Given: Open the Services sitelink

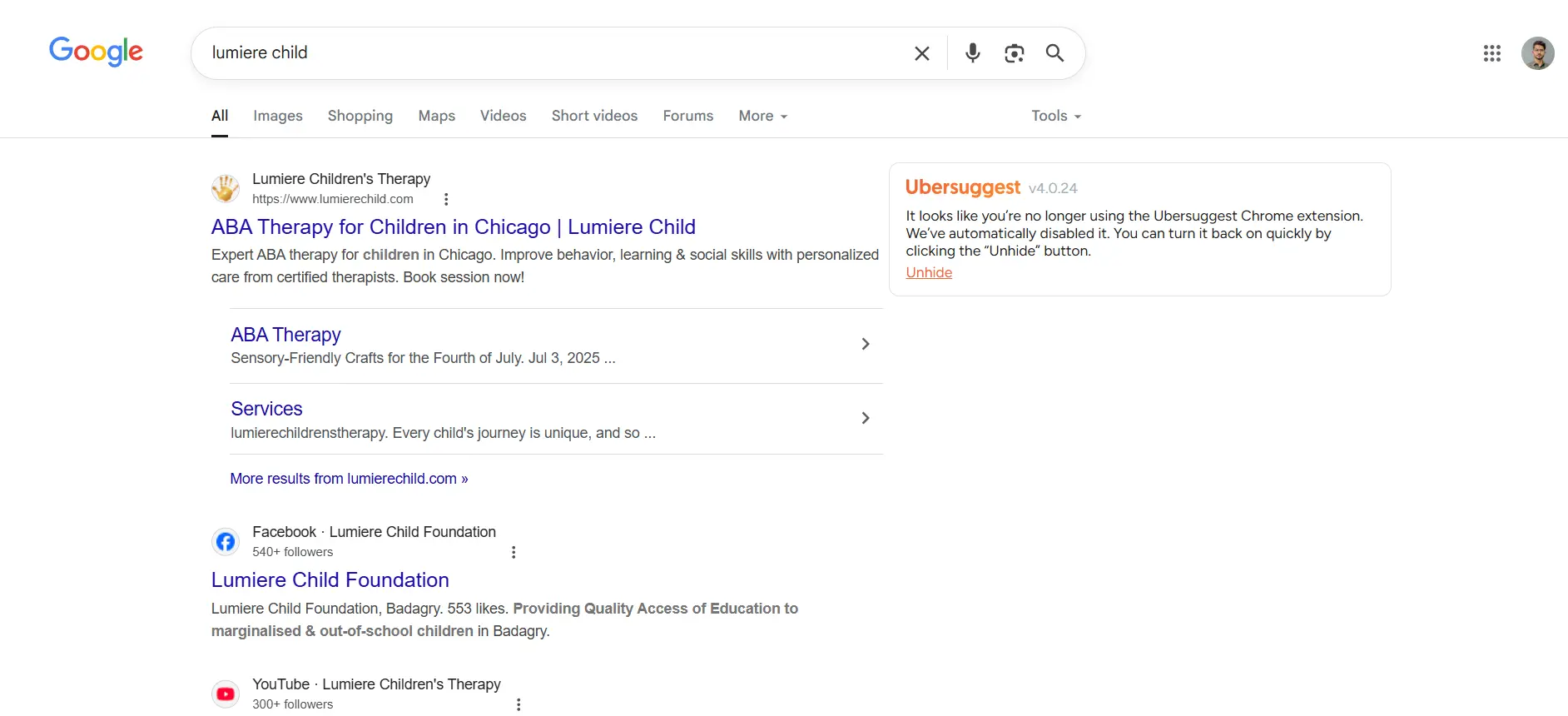Looking at the screenshot, I should [266, 409].
